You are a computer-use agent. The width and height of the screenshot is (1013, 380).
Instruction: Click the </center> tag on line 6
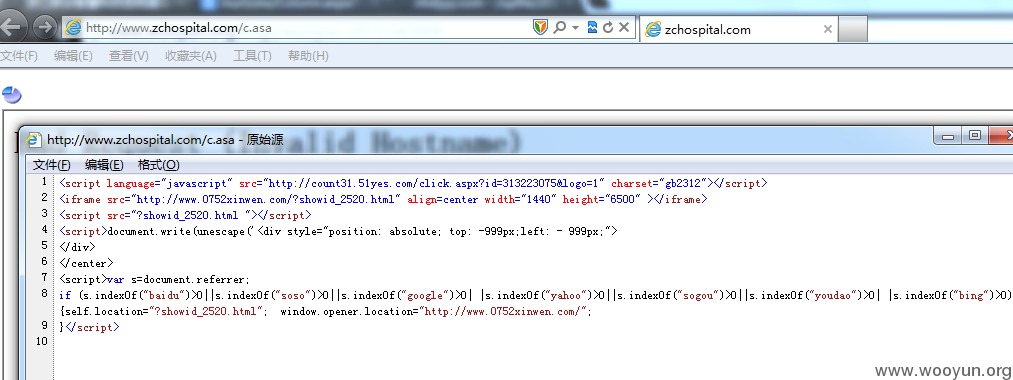[x=86, y=264]
